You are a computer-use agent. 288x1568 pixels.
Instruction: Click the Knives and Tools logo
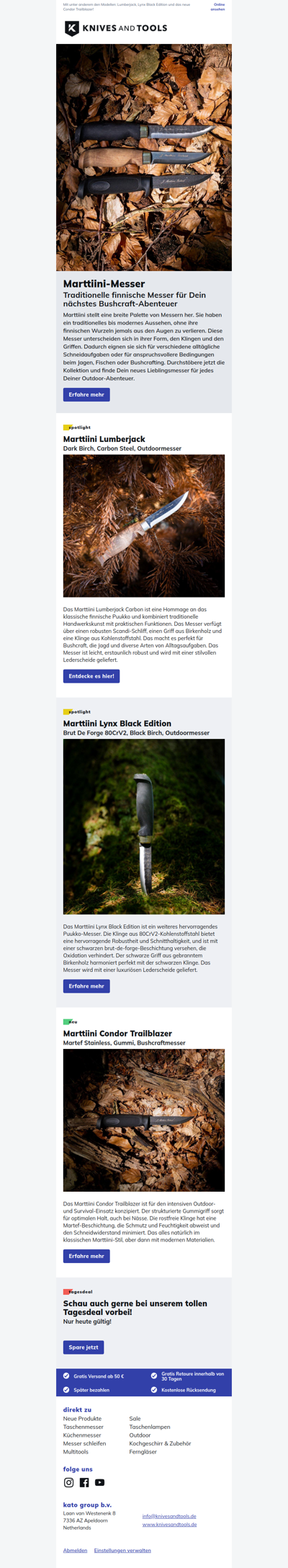(116, 28)
